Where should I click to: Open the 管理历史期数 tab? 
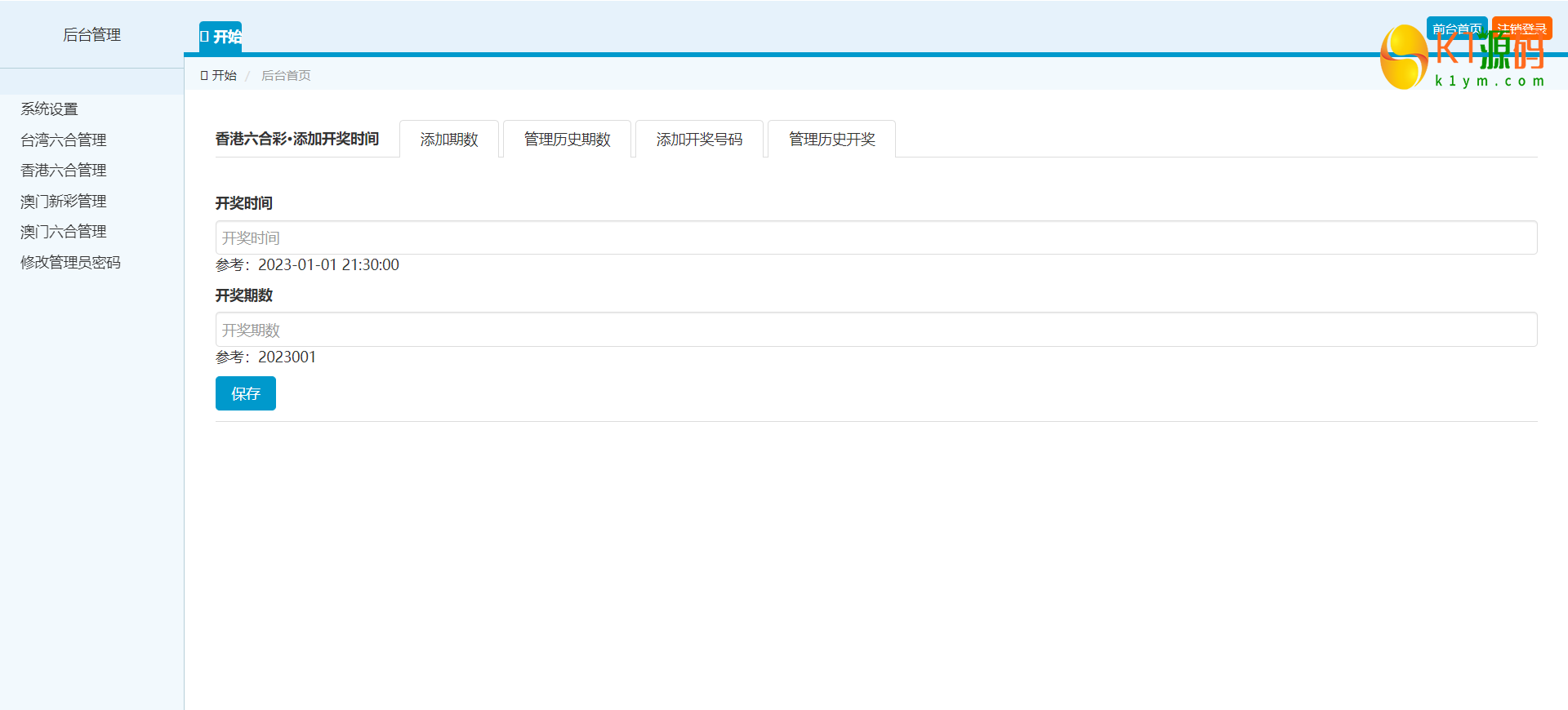(x=567, y=140)
